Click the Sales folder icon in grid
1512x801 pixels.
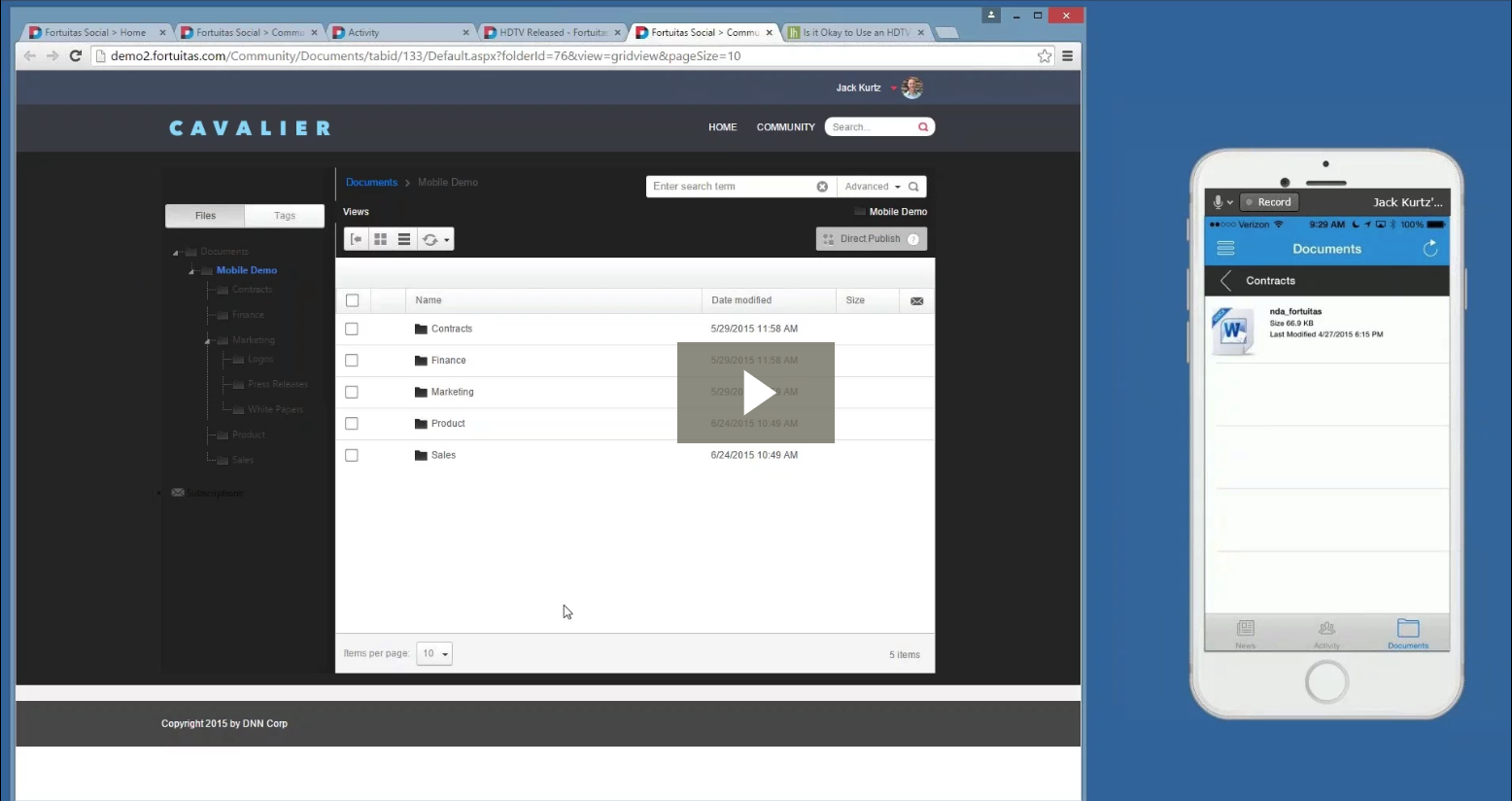(x=421, y=455)
